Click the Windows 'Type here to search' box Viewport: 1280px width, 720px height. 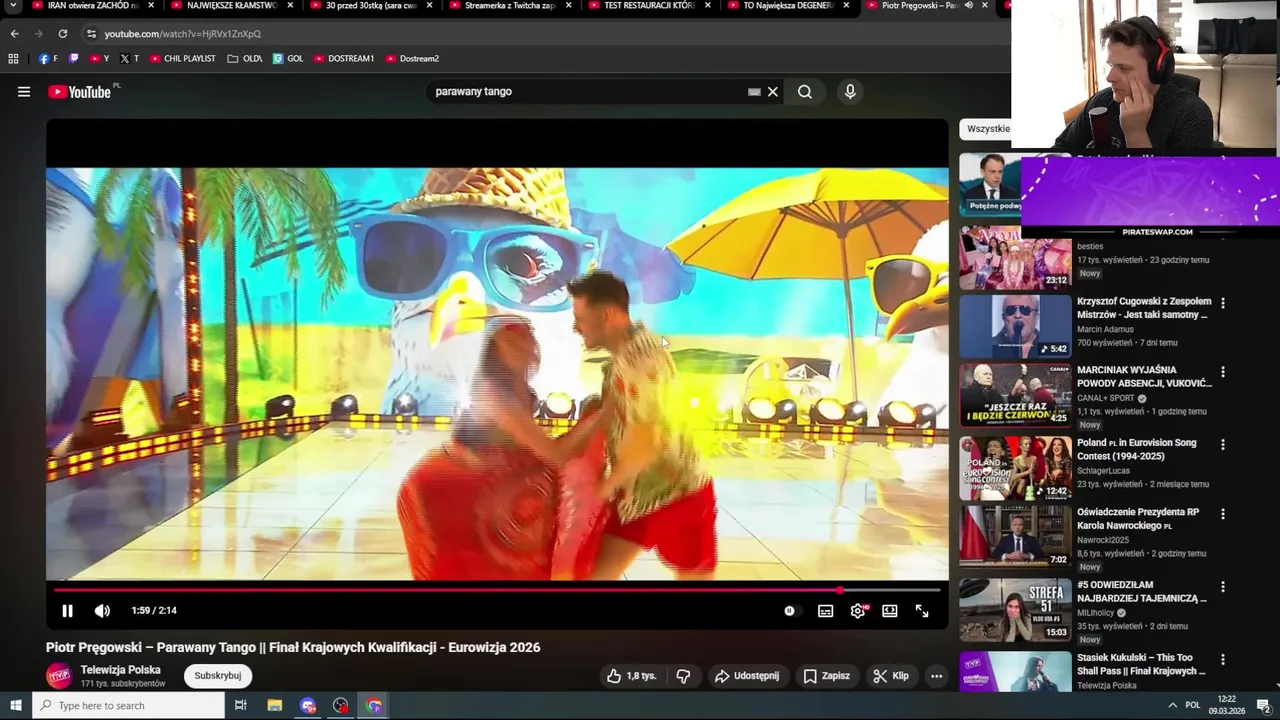(128, 706)
